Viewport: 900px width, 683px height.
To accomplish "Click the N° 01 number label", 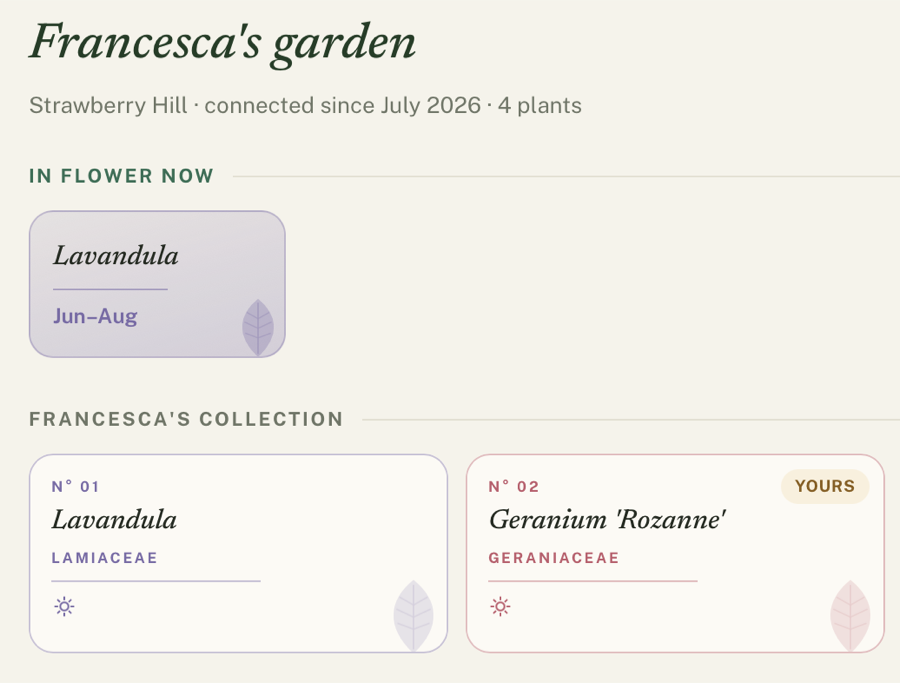I will (76, 487).
